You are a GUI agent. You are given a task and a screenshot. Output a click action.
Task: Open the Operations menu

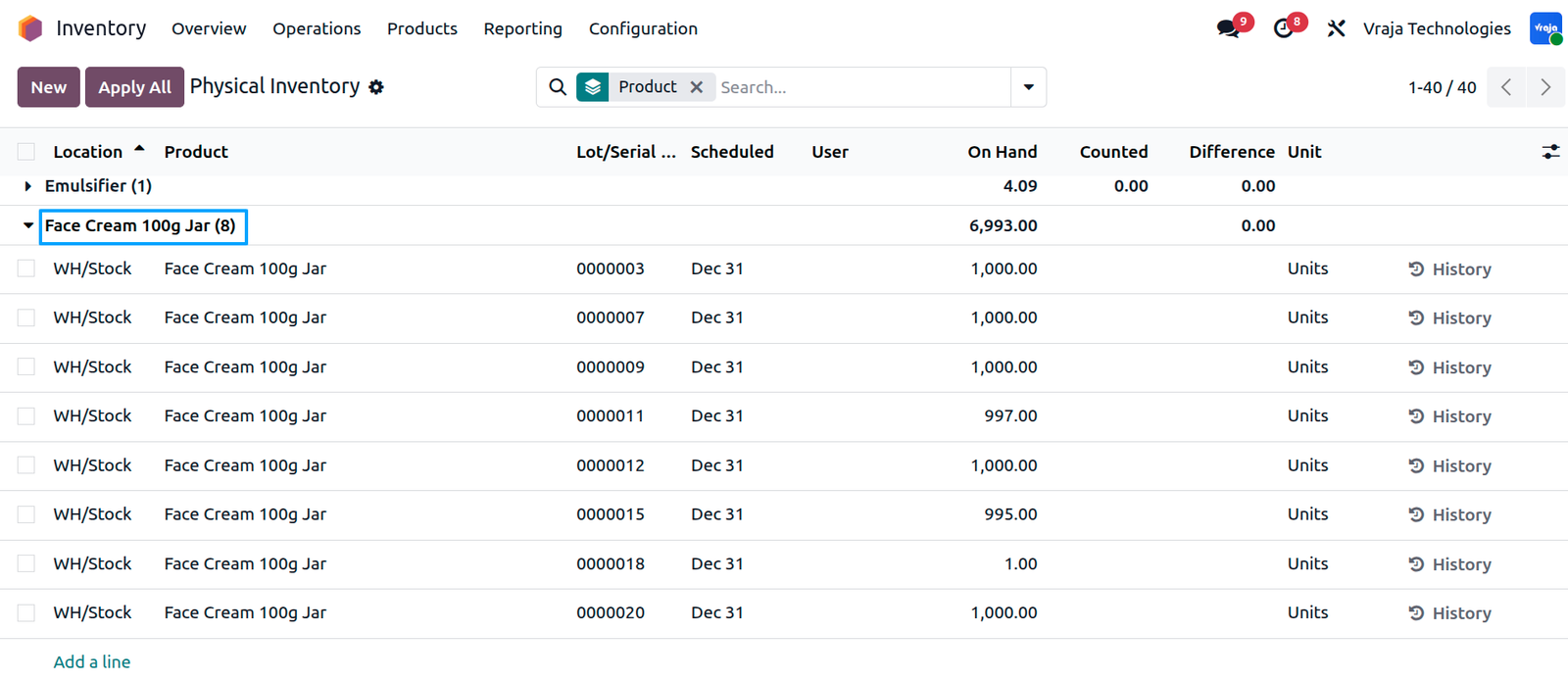317,28
